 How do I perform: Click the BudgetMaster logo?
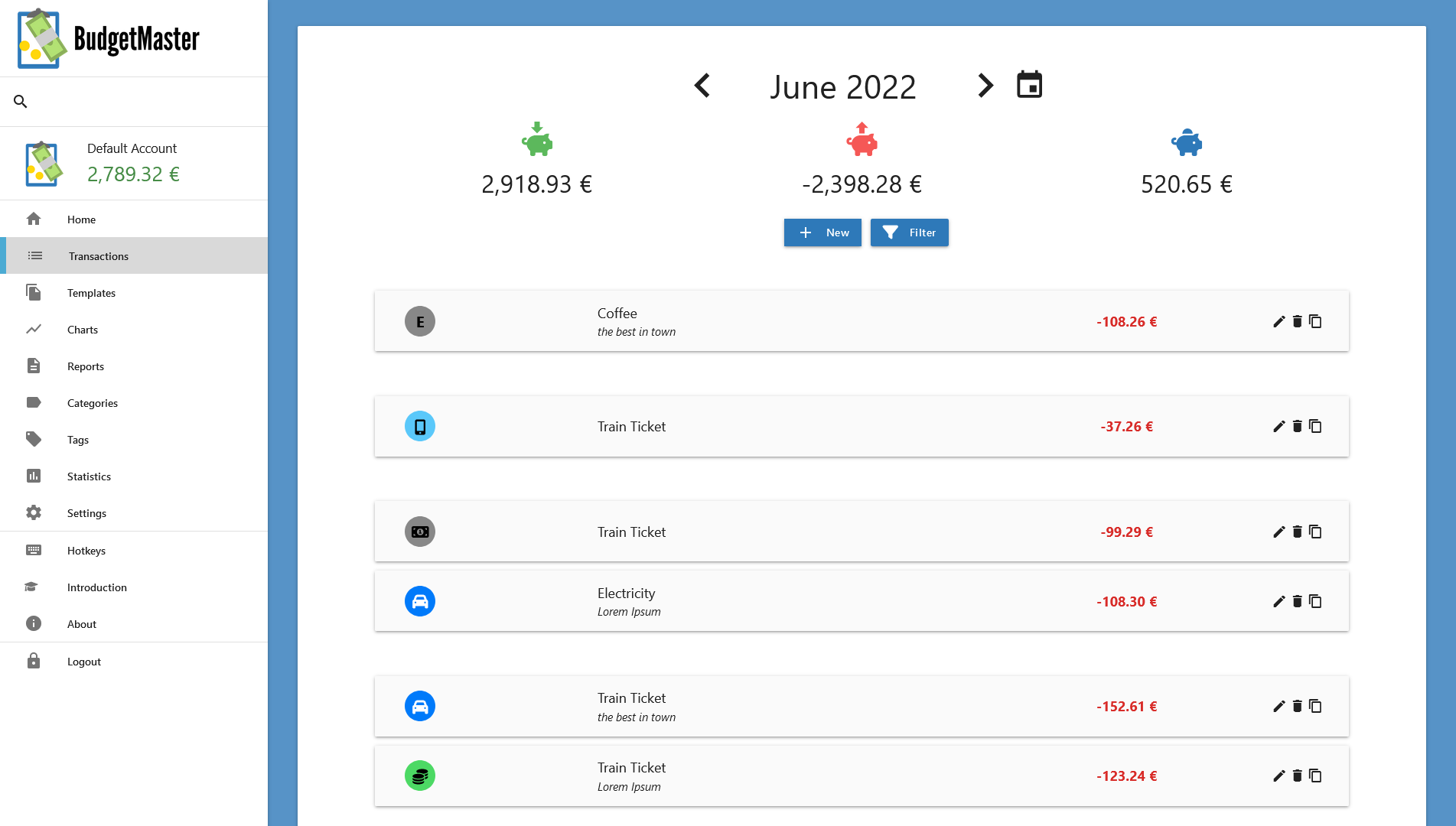click(x=109, y=38)
